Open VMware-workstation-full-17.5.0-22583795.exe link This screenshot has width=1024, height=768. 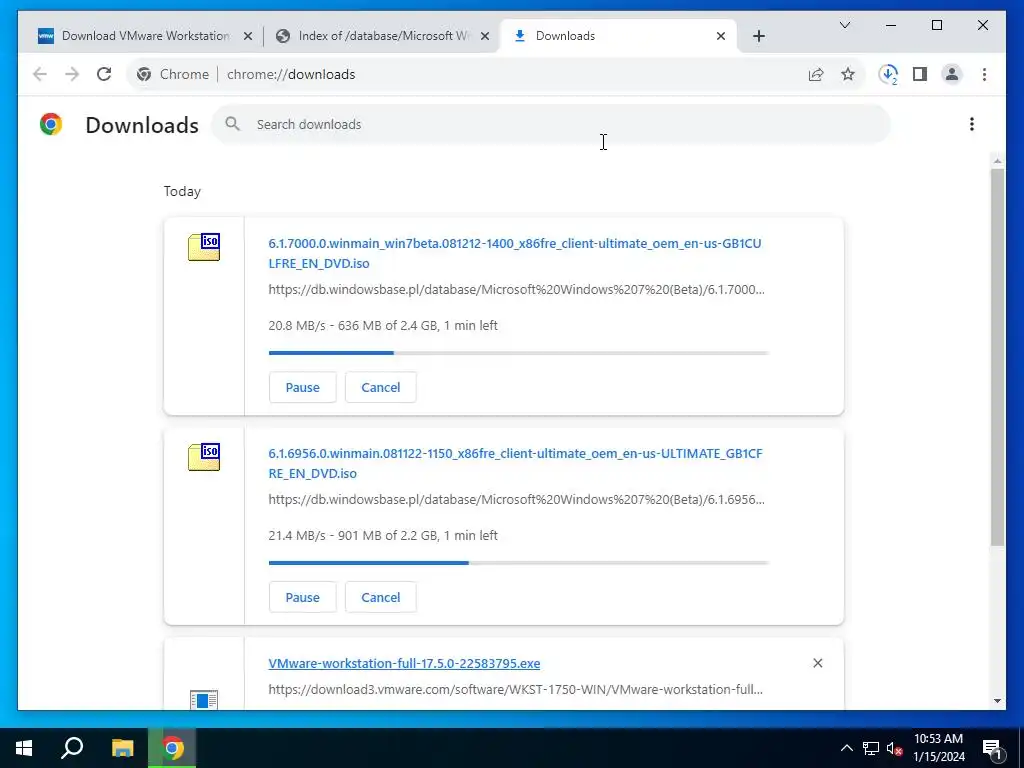click(404, 663)
